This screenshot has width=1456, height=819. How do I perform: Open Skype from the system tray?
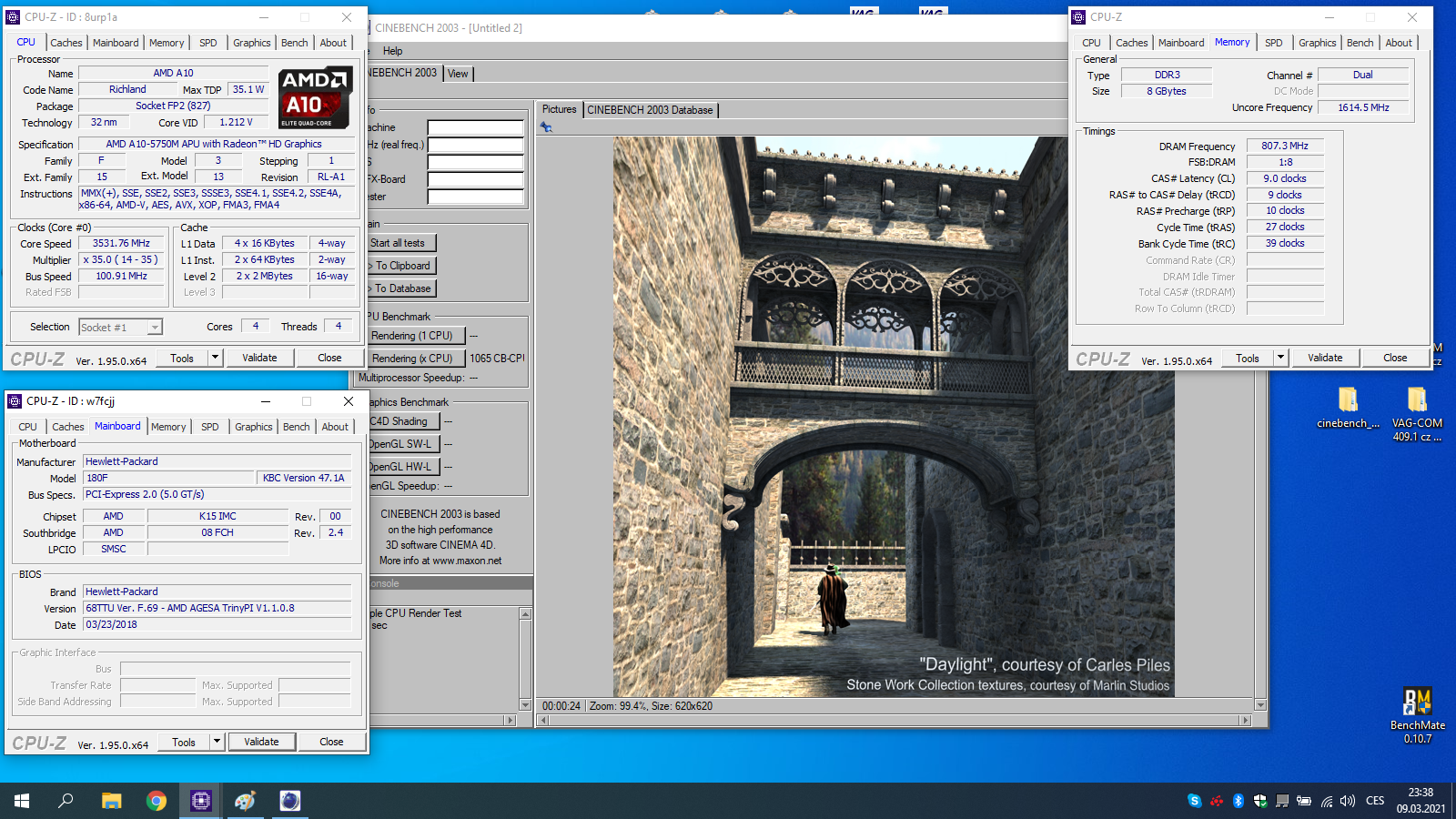[x=1194, y=801]
